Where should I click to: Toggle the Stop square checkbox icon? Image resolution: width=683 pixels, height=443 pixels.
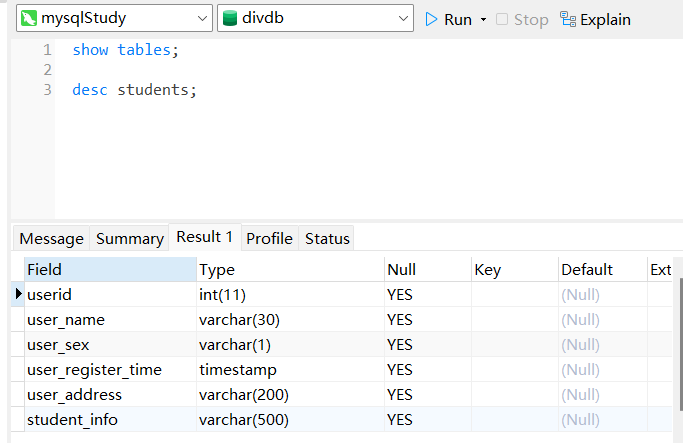(x=501, y=19)
